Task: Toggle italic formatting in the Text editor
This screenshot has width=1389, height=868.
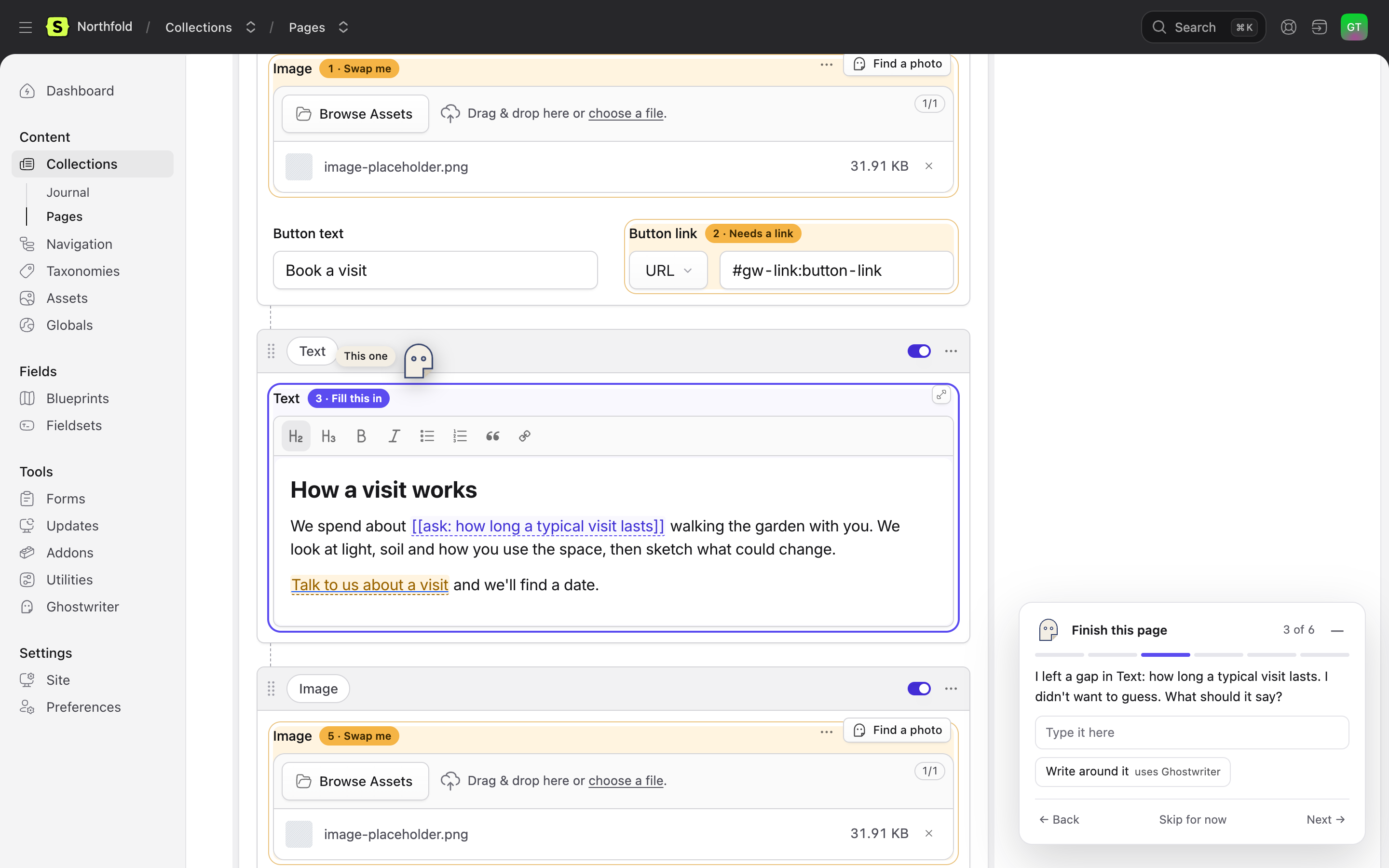Action: tap(394, 436)
